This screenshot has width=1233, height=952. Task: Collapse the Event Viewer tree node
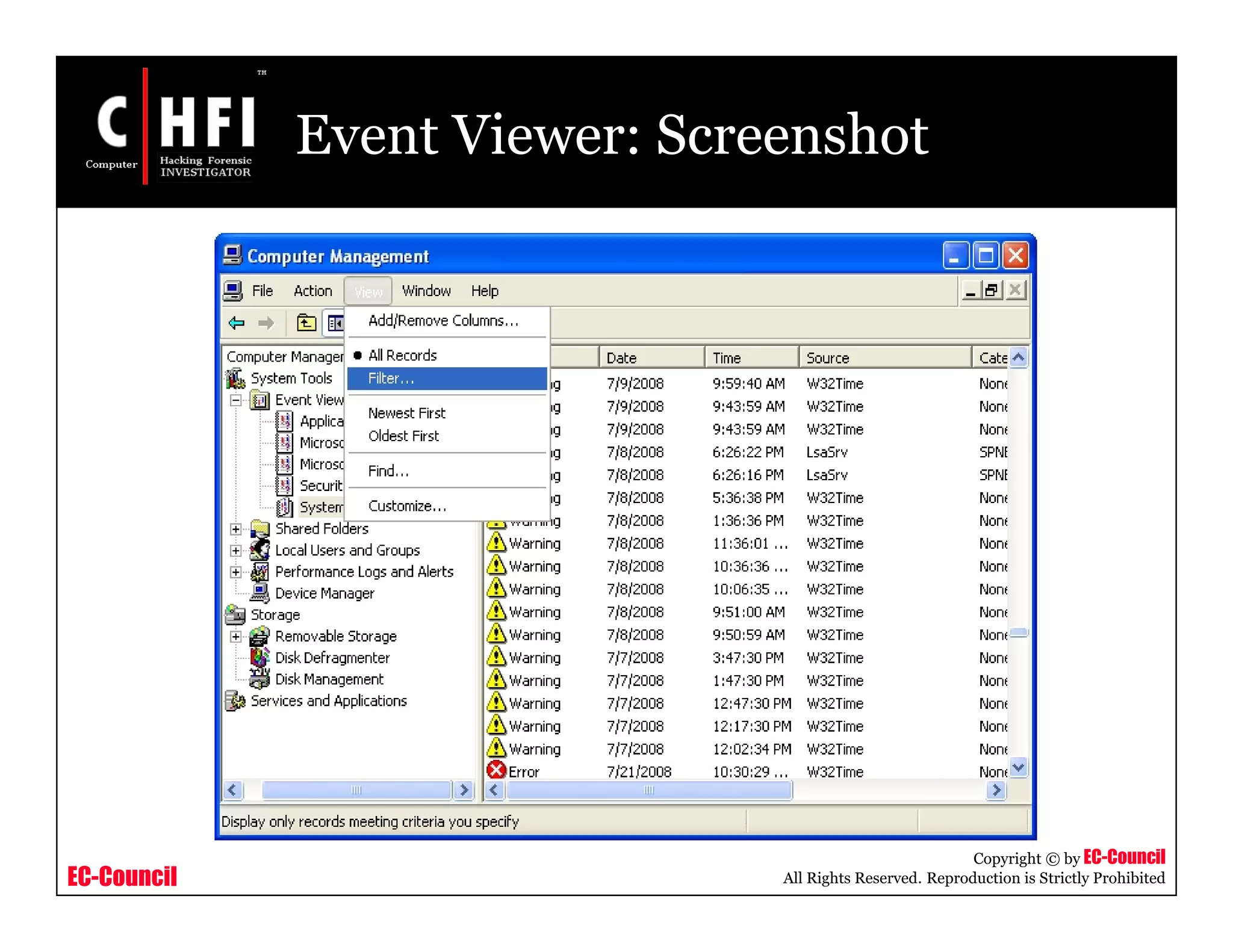tap(236, 400)
